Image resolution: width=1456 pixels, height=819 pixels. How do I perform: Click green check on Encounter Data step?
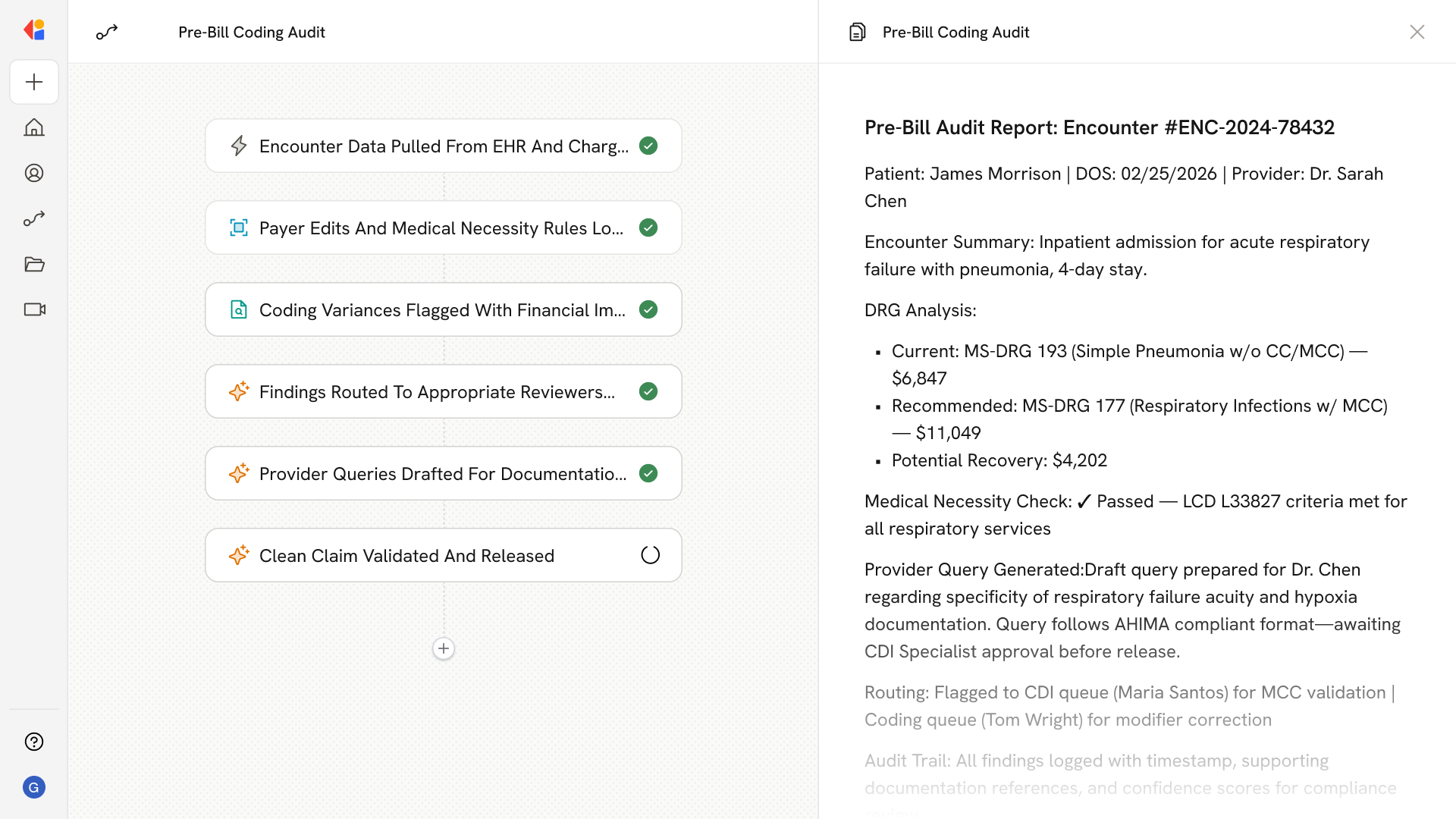pos(648,146)
